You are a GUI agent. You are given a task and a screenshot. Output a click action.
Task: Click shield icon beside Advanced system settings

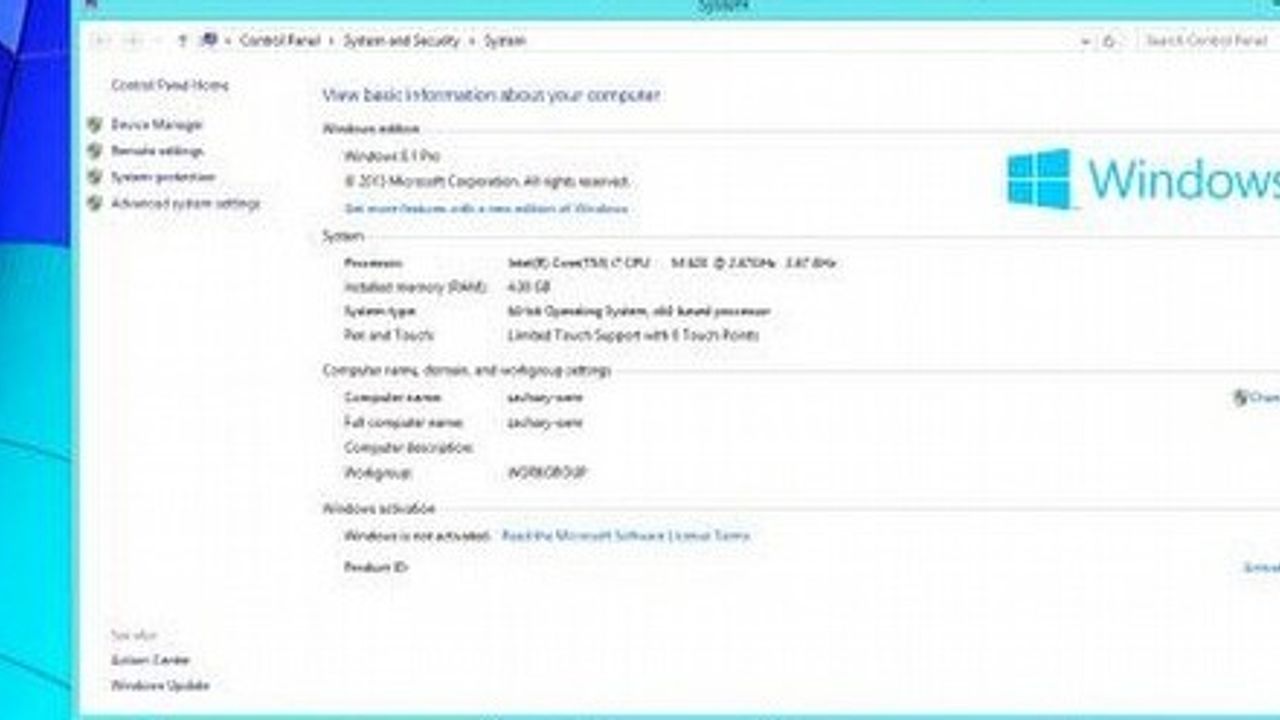pos(95,203)
